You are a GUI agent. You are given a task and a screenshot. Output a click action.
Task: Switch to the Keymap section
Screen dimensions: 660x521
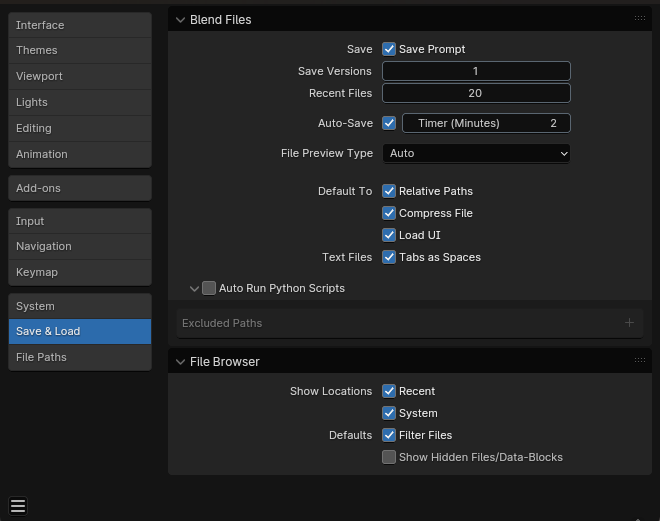pos(80,272)
